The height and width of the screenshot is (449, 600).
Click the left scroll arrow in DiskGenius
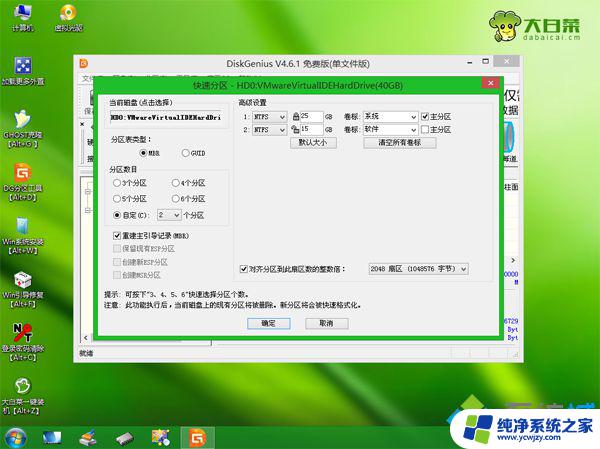(x=86, y=338)
